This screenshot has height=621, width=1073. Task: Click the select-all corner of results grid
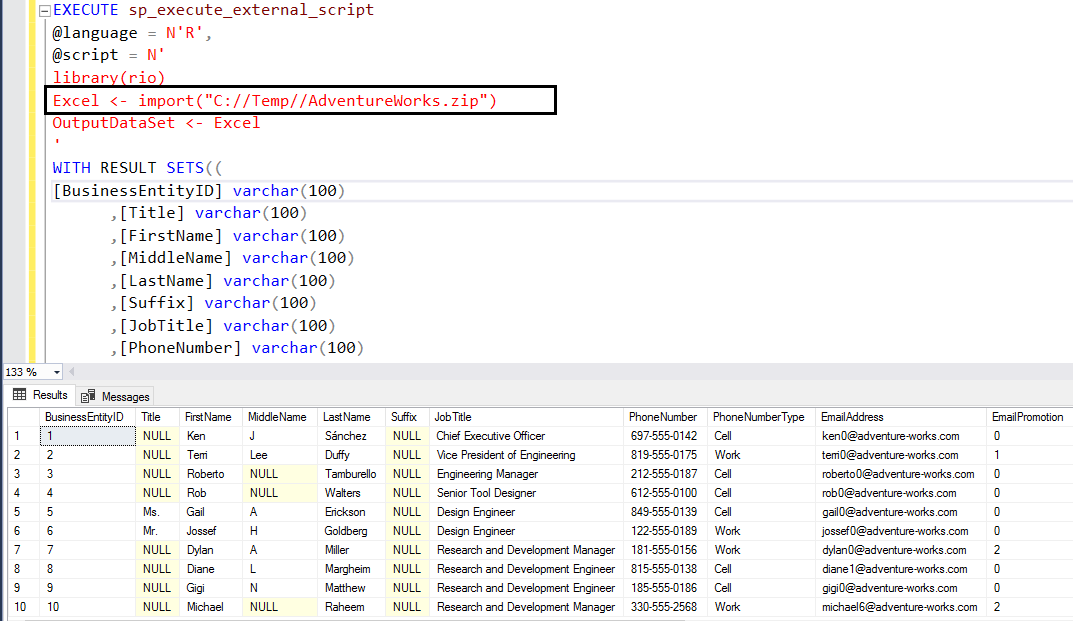tap(19, 417)
